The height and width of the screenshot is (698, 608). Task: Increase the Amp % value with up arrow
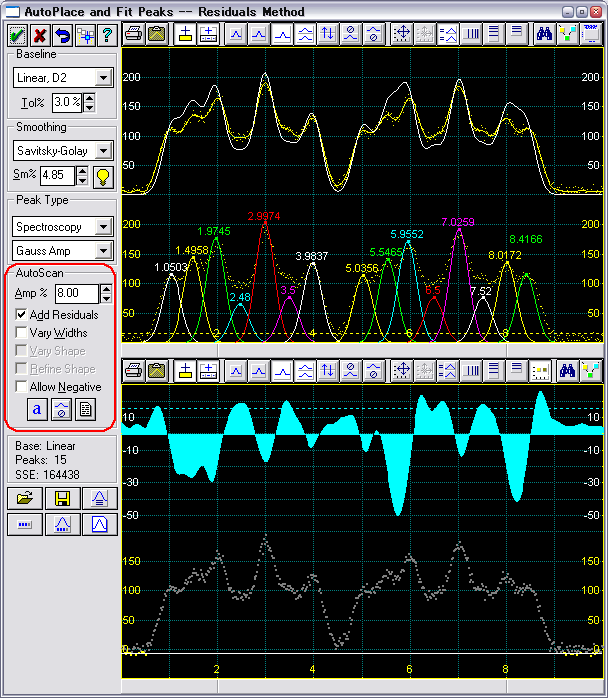106,289
